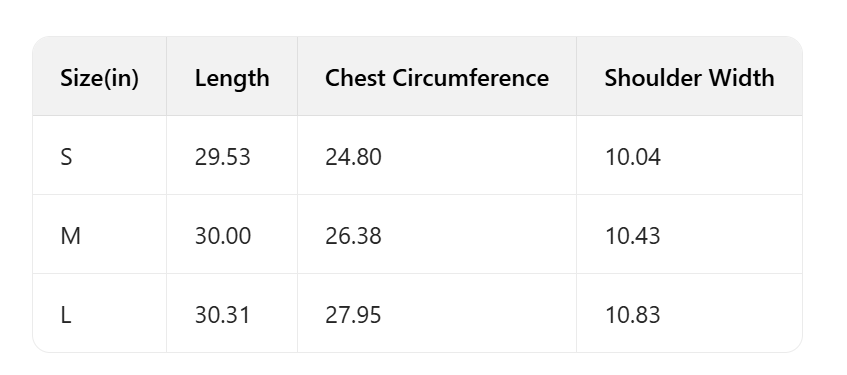Click the 26.38 chest circumference value

pyautogui.click(x=353, y=236)
